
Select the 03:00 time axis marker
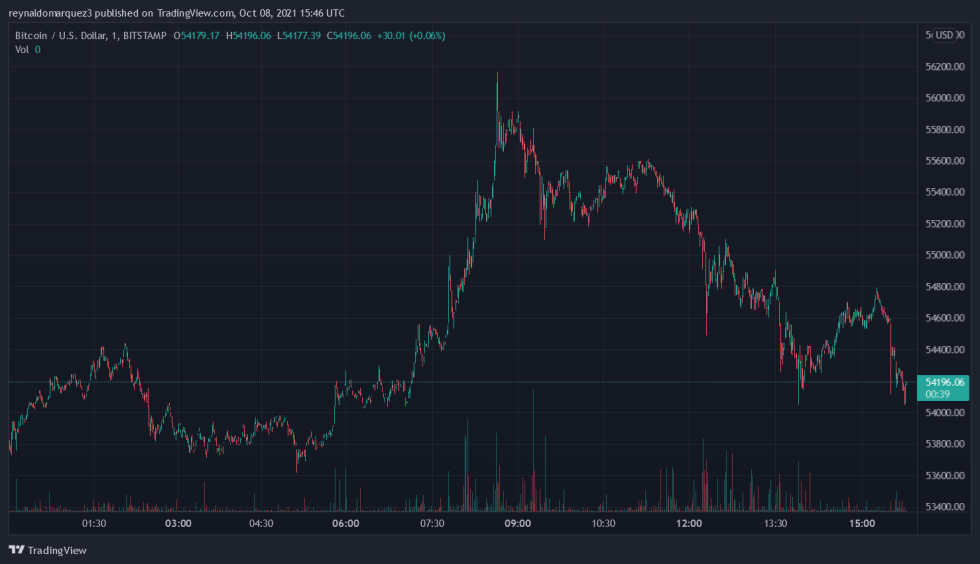pyautogui.click(x=178, y=523)
